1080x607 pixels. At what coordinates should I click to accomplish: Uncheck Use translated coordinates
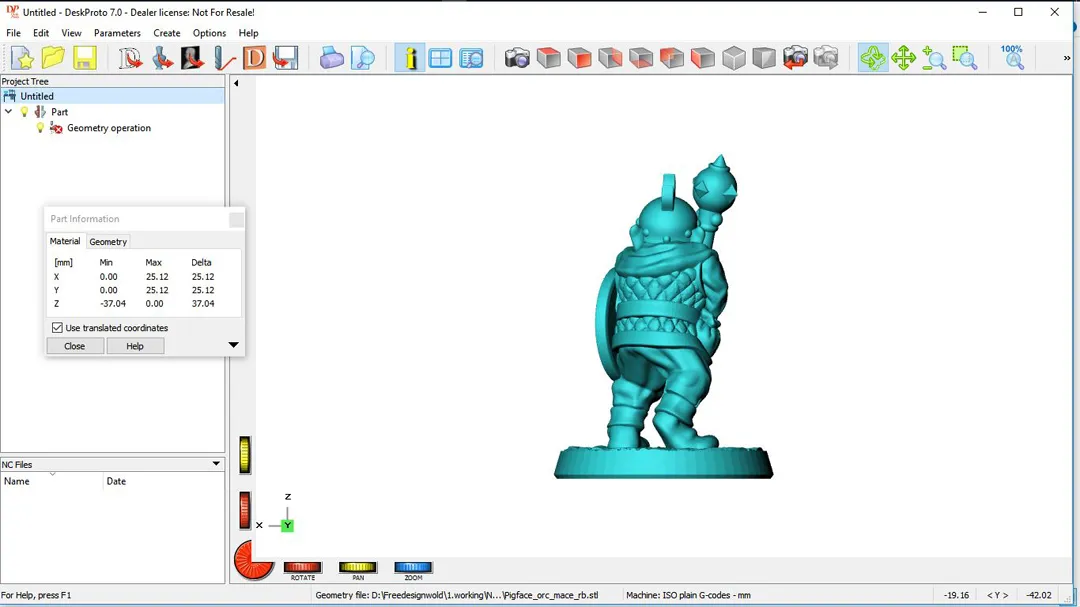point(57,328)
